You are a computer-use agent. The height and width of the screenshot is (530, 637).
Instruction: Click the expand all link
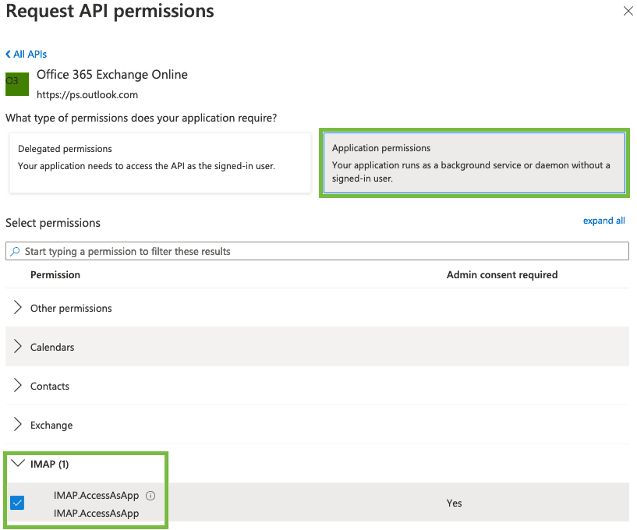click(x=604, y=221)
